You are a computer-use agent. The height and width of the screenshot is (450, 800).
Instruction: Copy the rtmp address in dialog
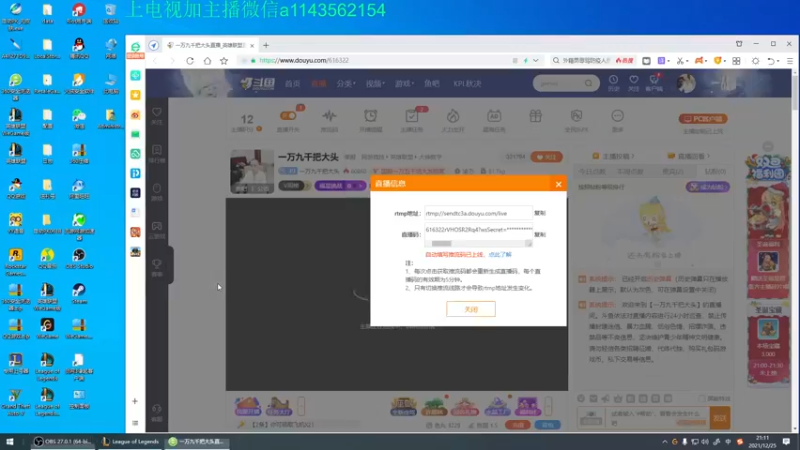[x=539, y=213]
